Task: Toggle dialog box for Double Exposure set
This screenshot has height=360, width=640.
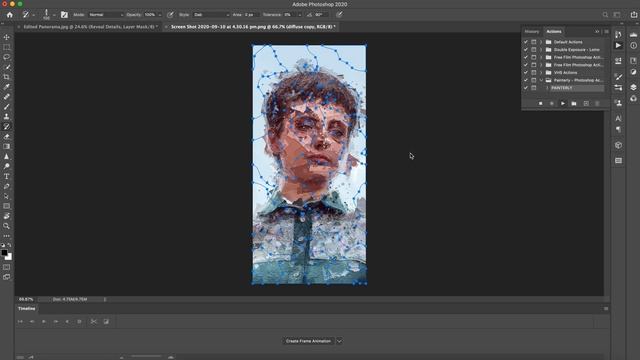Action: (533, 50)
